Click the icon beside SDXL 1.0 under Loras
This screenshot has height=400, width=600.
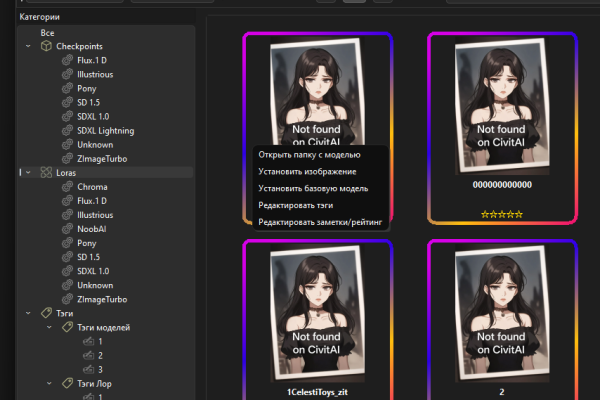[67, 271]
